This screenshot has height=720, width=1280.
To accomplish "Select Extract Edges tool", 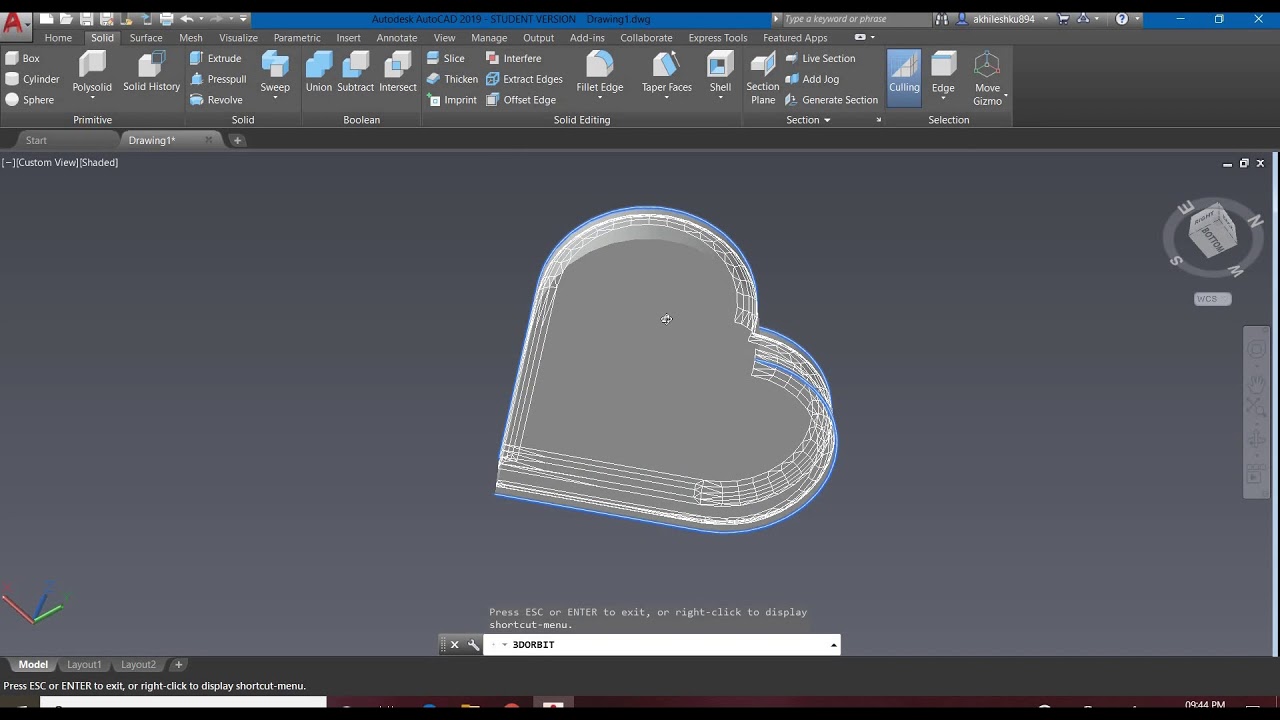I will 524,79.
